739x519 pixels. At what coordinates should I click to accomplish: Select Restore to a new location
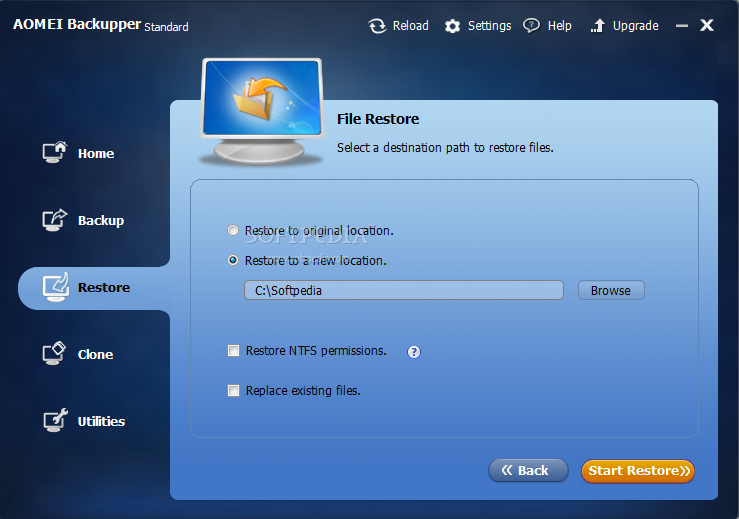233,260
